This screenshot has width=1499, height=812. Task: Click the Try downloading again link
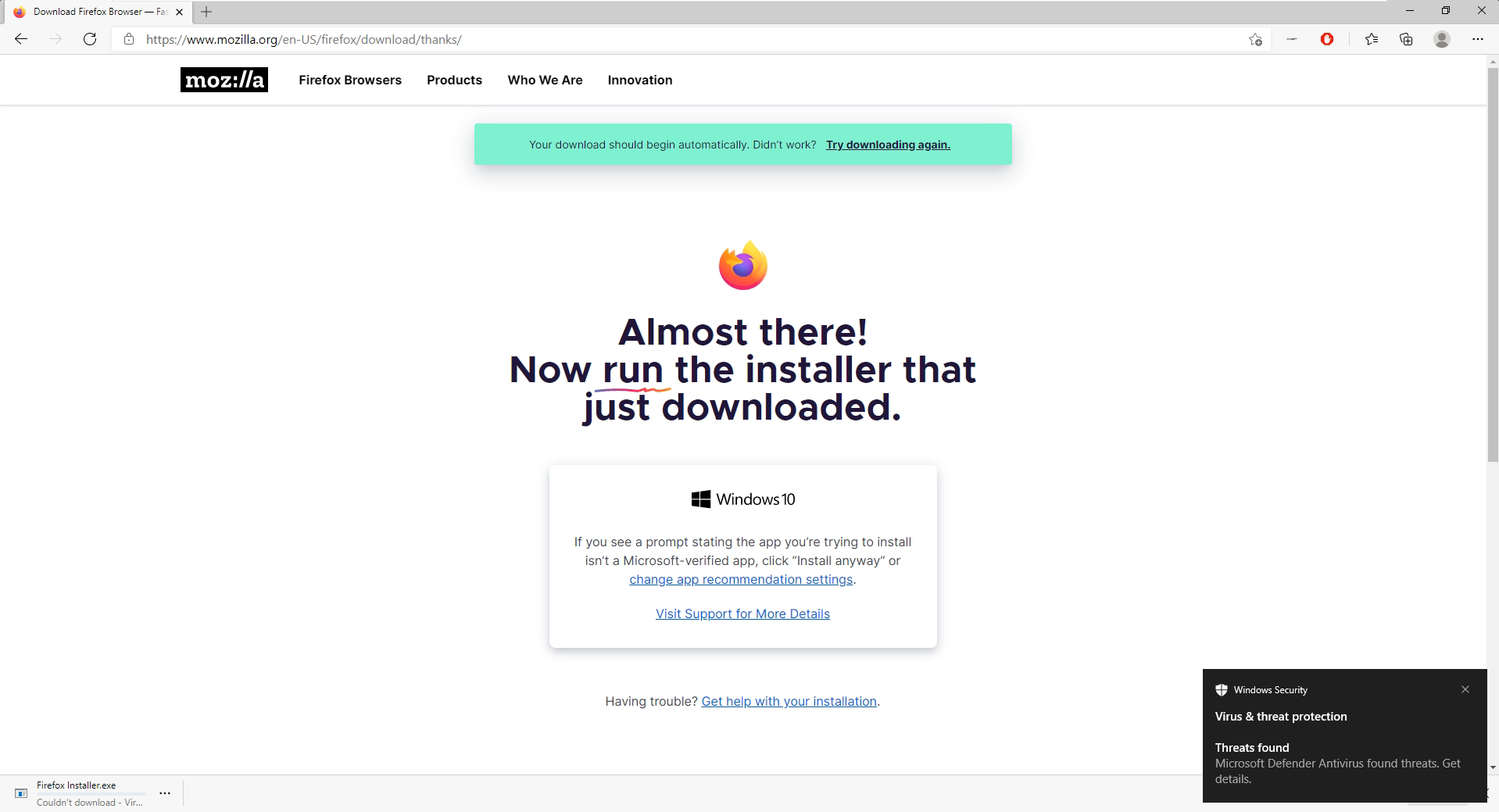888,145
